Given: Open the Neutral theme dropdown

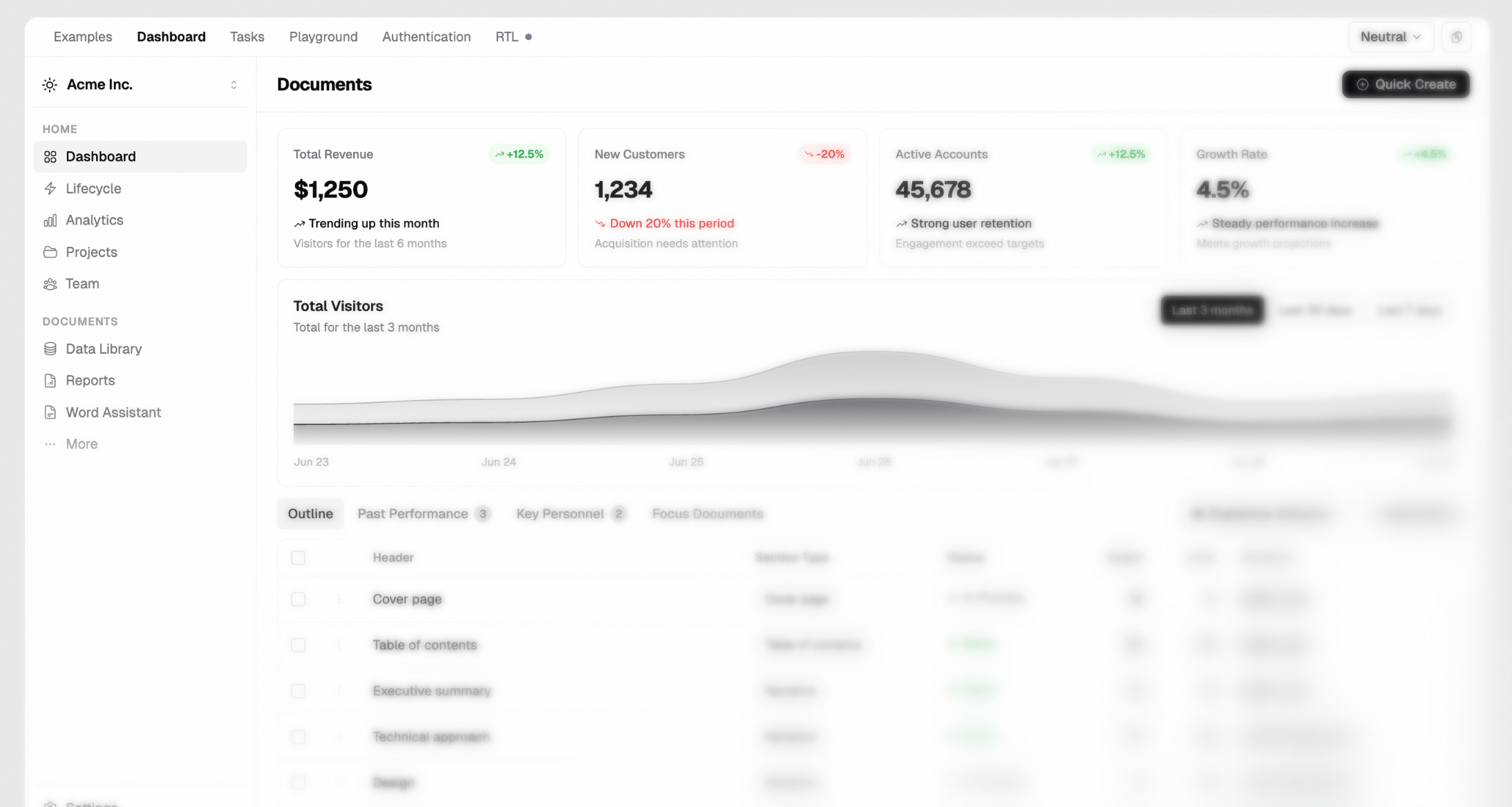Looking at the screenshot, I should click(x=1390, y=37).
